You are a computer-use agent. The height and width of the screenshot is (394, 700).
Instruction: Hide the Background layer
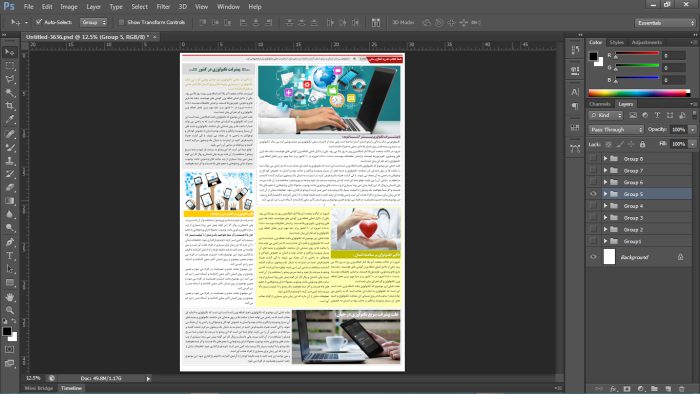(593, 257)
